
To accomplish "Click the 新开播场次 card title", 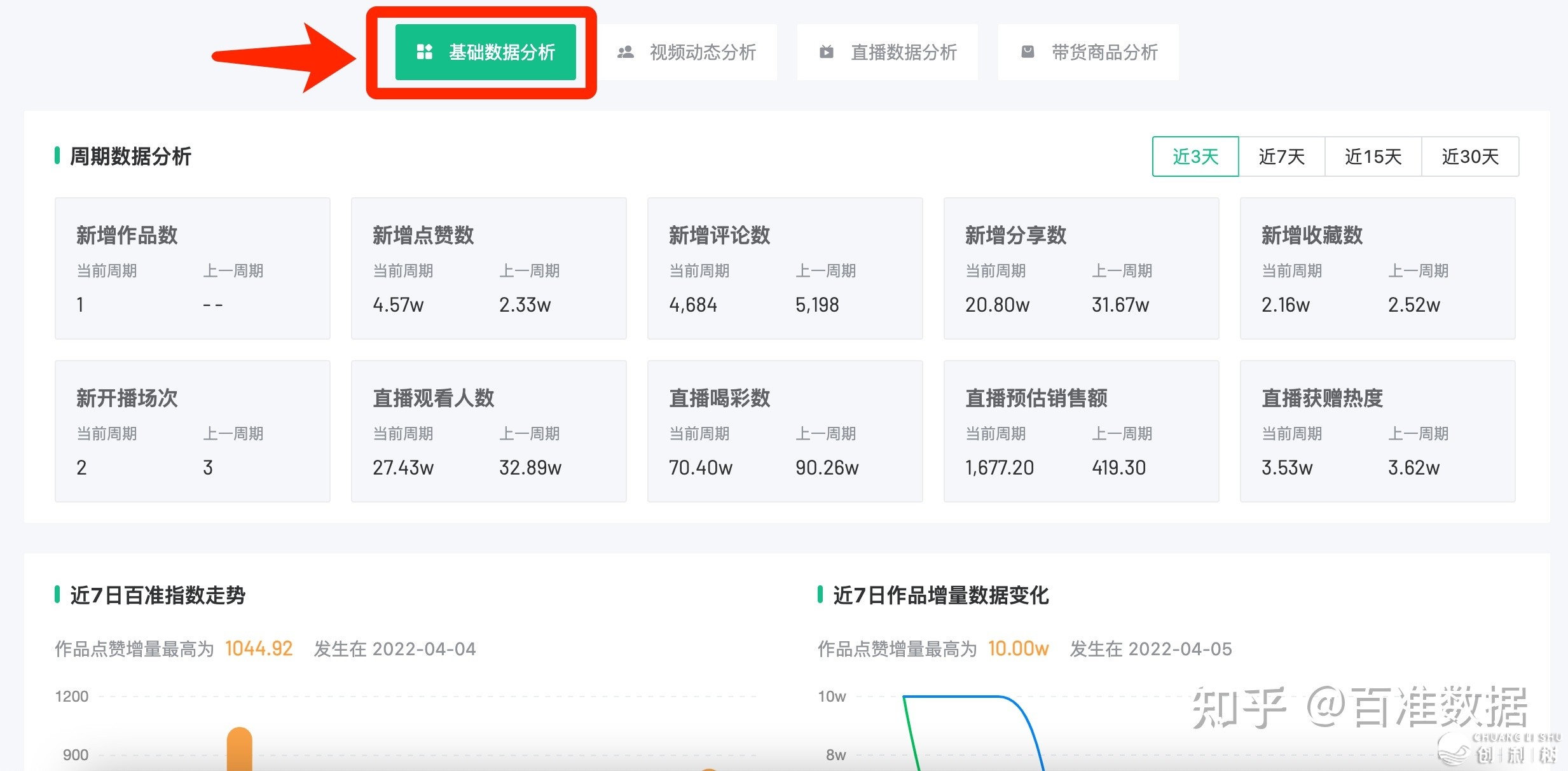I will (127, 398).
